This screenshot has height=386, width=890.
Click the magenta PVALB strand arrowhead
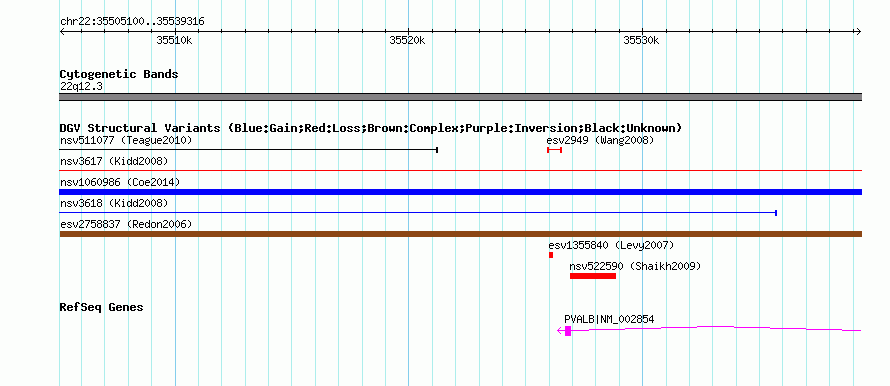click(560, 331)
